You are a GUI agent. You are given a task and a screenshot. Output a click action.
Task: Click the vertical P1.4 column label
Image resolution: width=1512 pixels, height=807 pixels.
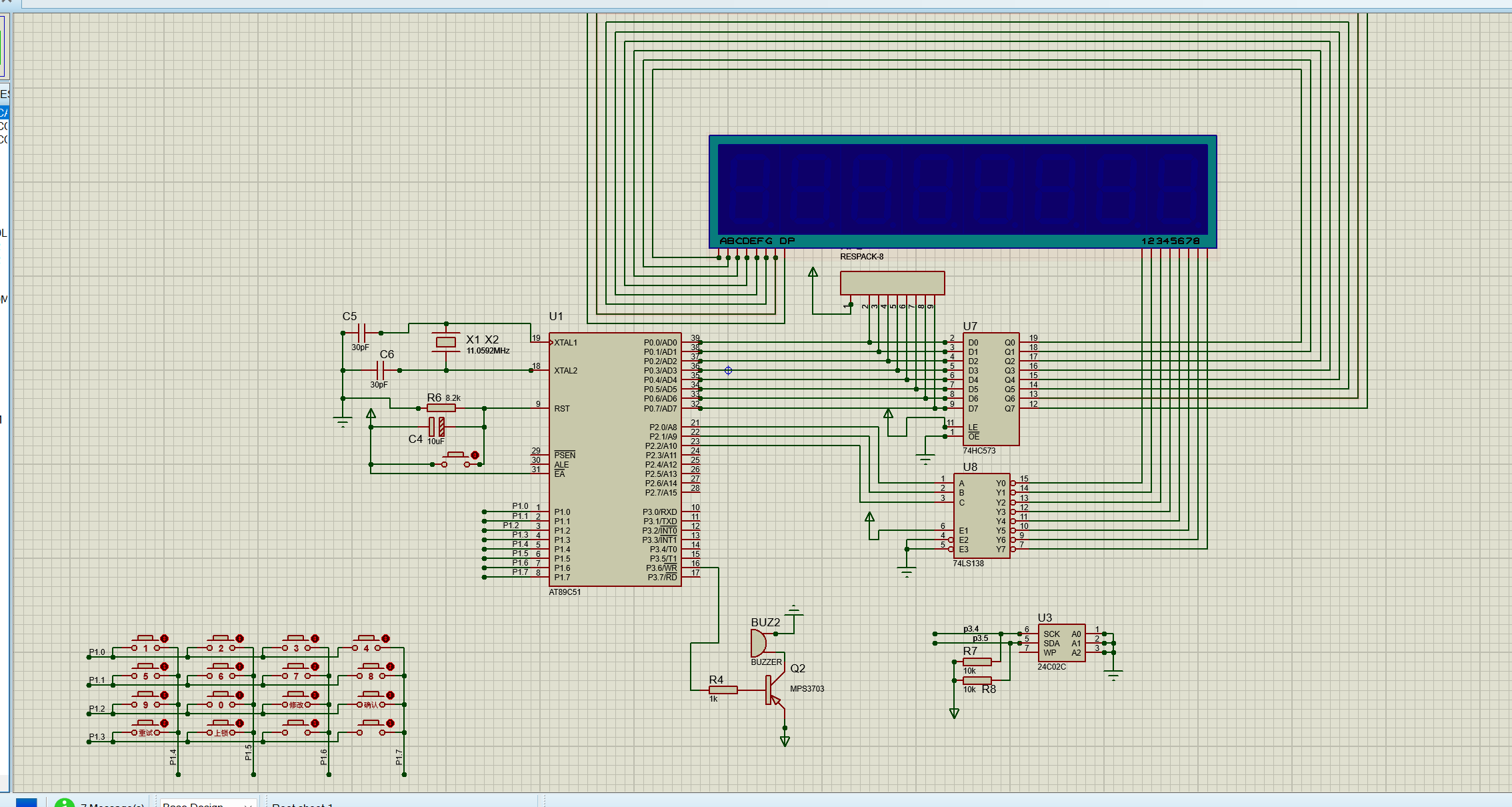click(x=173, y=756)
